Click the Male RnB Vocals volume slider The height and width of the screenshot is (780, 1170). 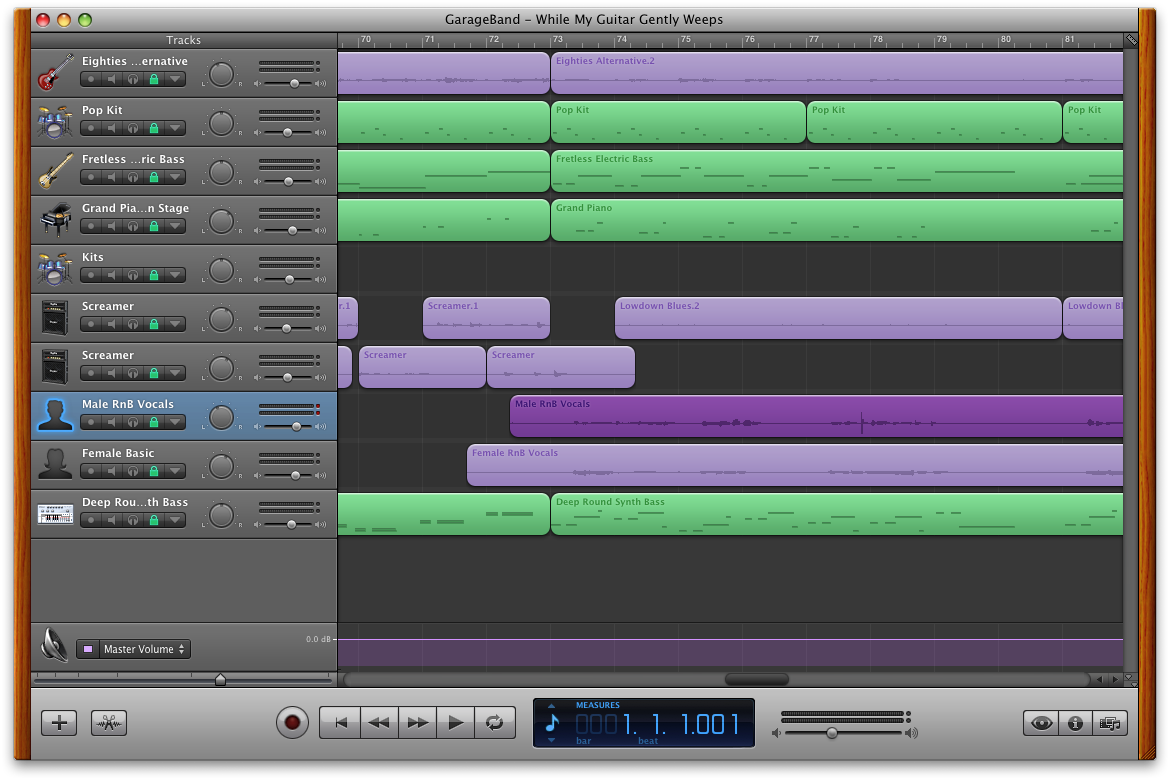coord(296,427)
